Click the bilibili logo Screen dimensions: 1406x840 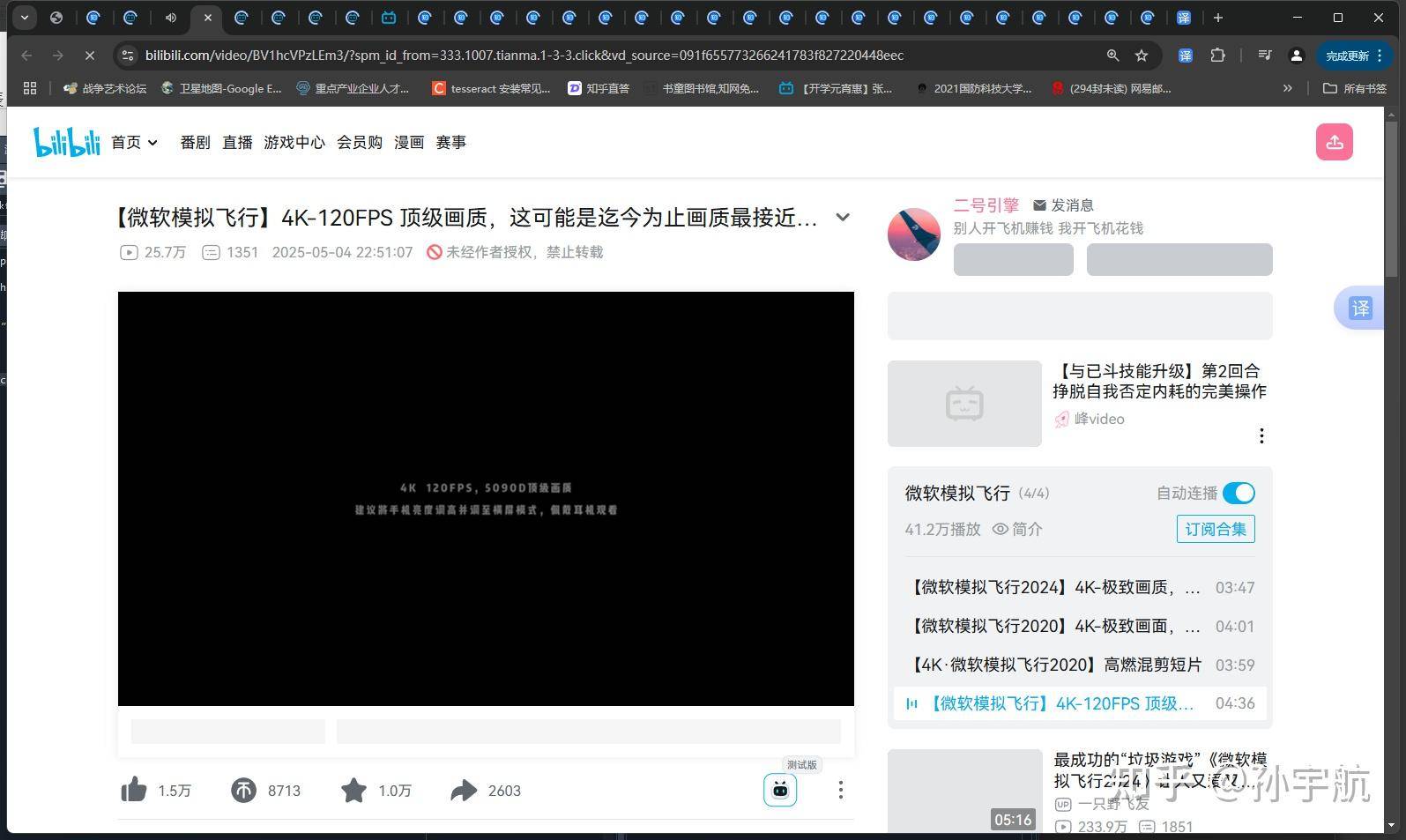(66, 142)
